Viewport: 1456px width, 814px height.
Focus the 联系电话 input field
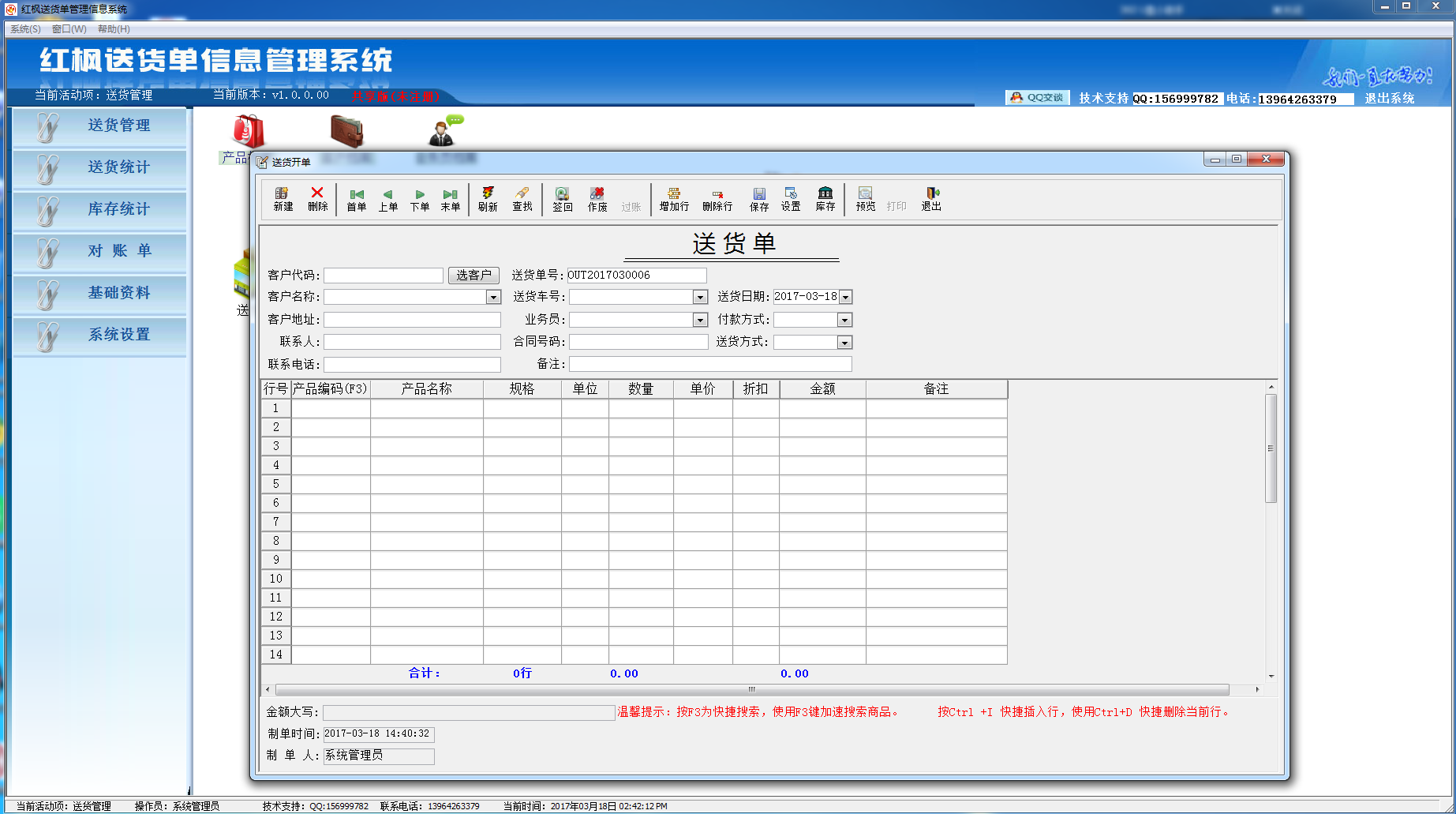[x=412, y=365]
